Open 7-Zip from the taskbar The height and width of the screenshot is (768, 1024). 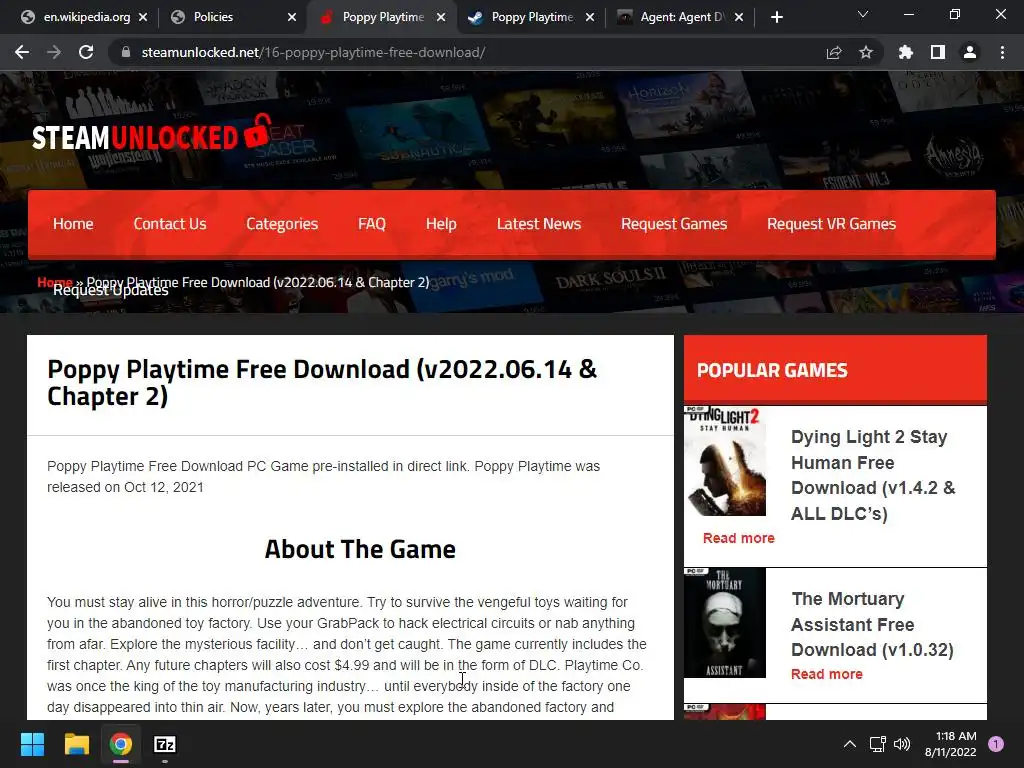165,744
